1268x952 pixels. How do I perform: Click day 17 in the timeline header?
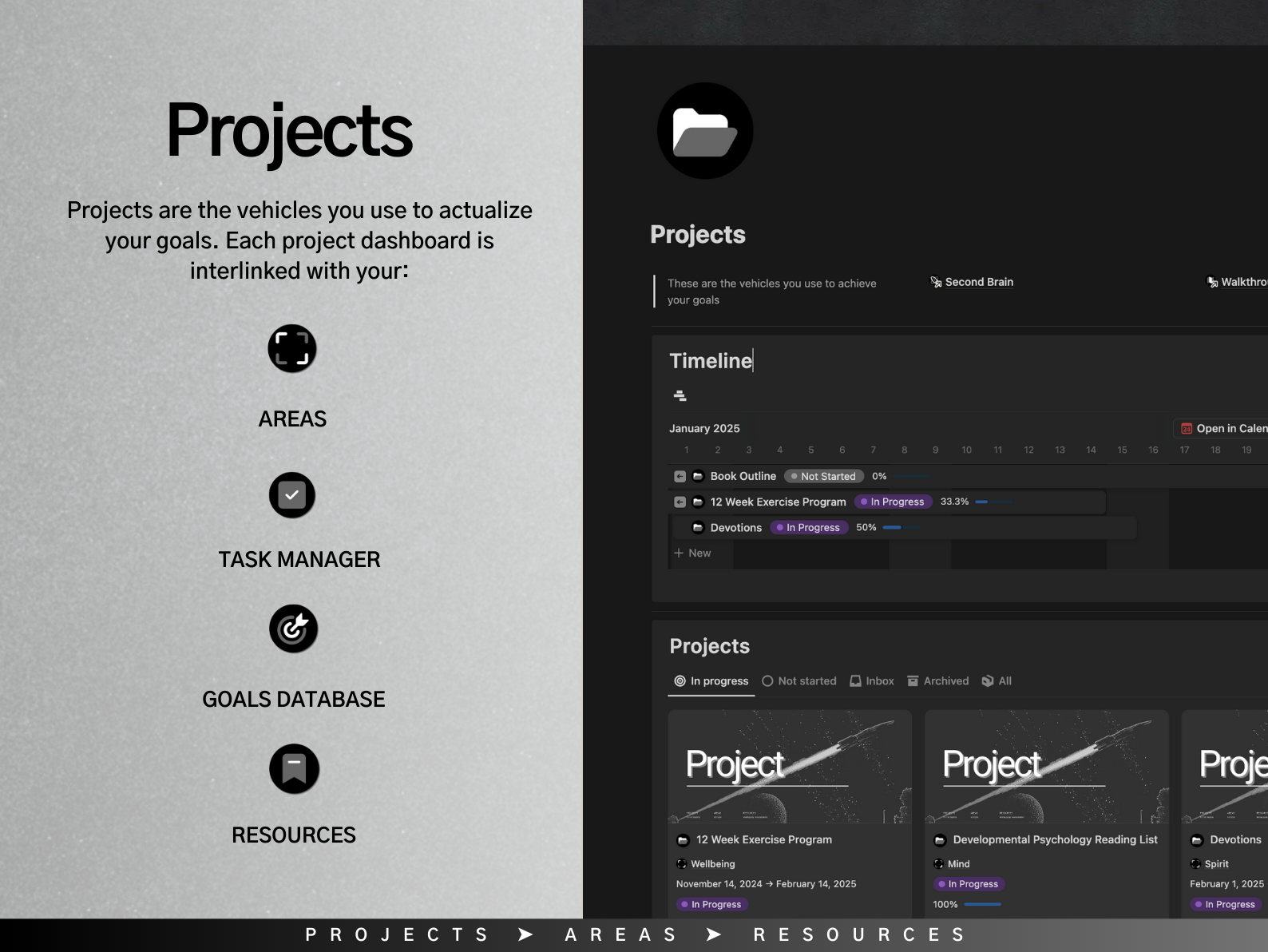[1184, 450]
